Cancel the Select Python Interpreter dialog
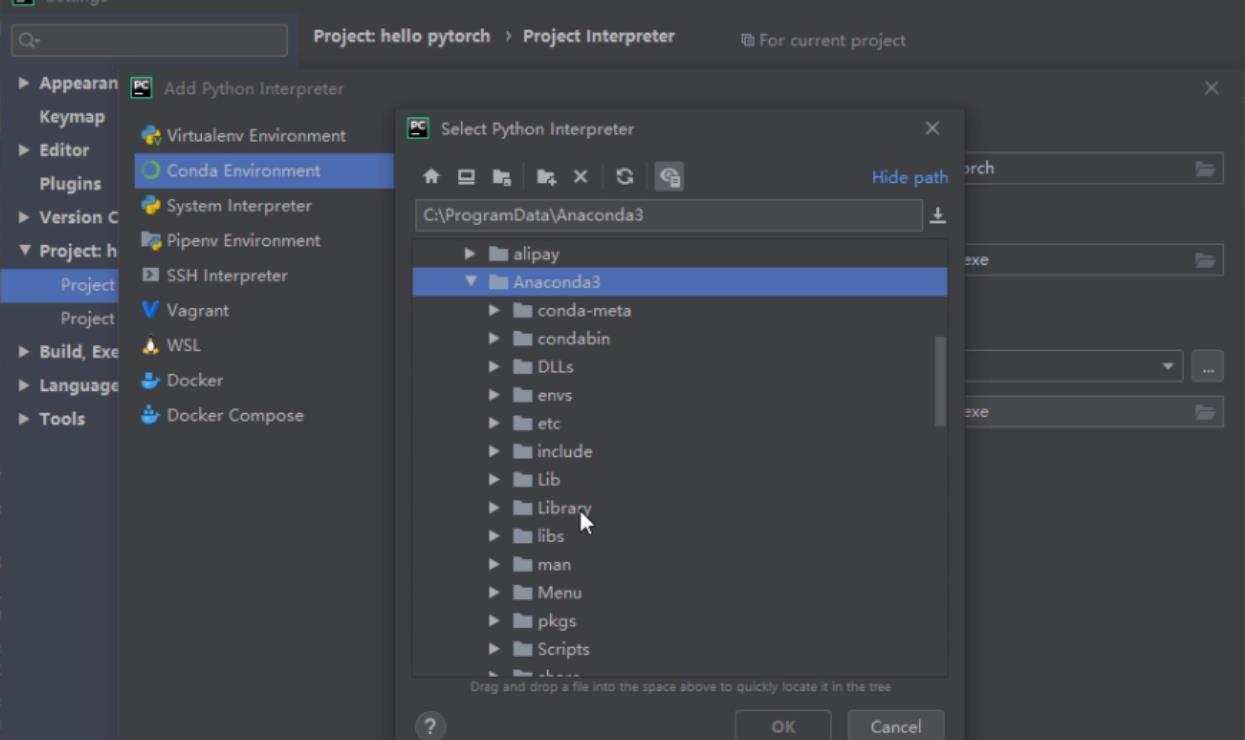This screenshot has width=1245, height=740. click(x=895, y=727)
